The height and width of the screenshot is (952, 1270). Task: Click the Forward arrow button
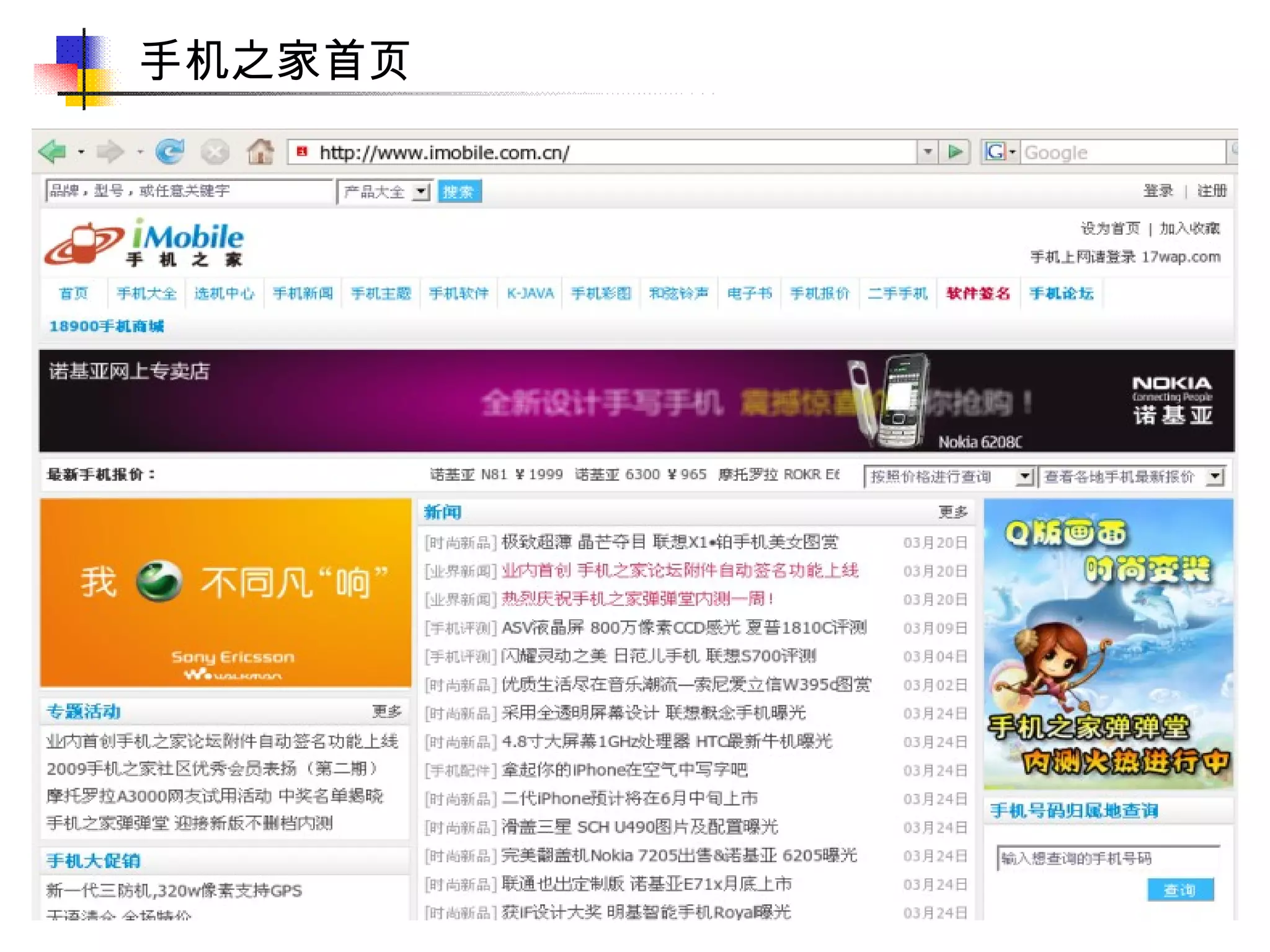point(110,152)
